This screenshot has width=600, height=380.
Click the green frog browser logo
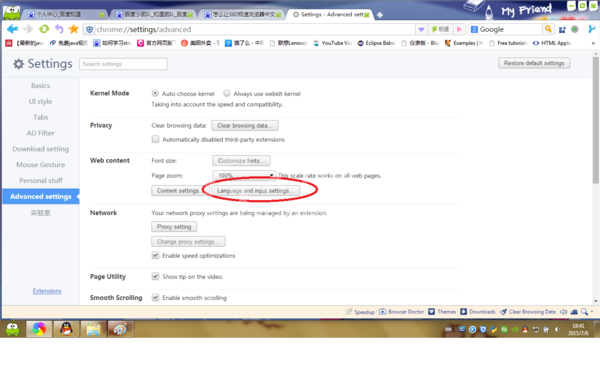click(12, 13)
